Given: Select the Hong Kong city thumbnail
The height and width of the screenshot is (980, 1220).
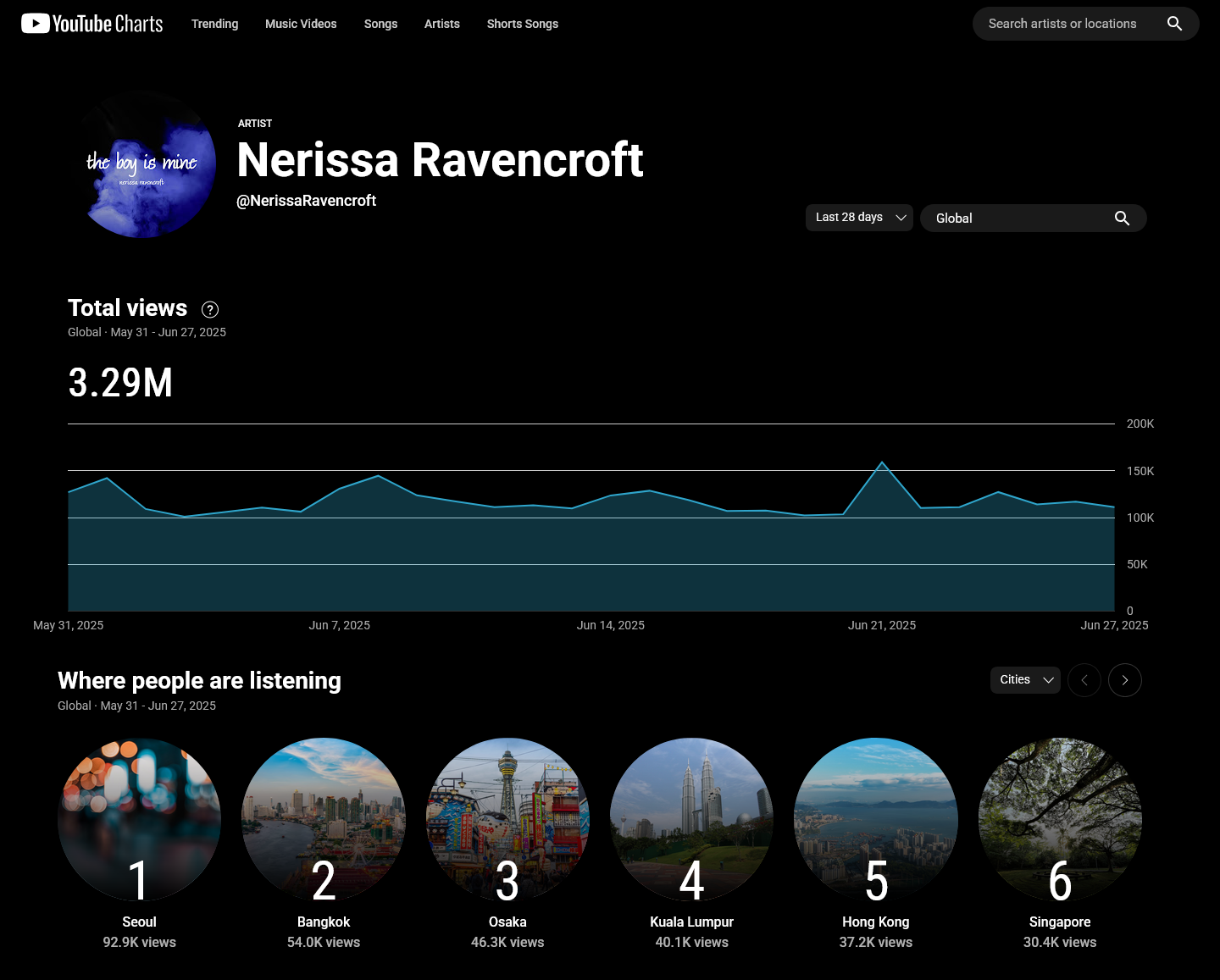Looking at the screenshot, I should click(x=876, y=820).
